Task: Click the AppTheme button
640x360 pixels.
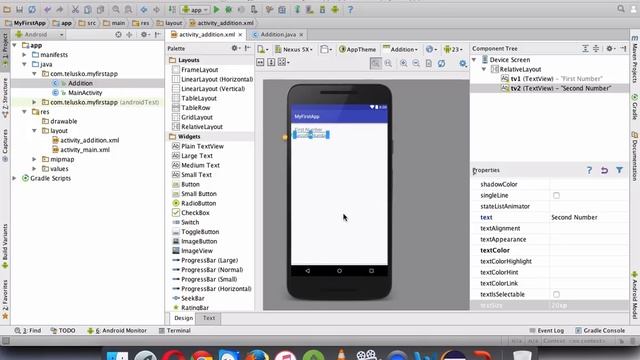Action: point(357,49)
